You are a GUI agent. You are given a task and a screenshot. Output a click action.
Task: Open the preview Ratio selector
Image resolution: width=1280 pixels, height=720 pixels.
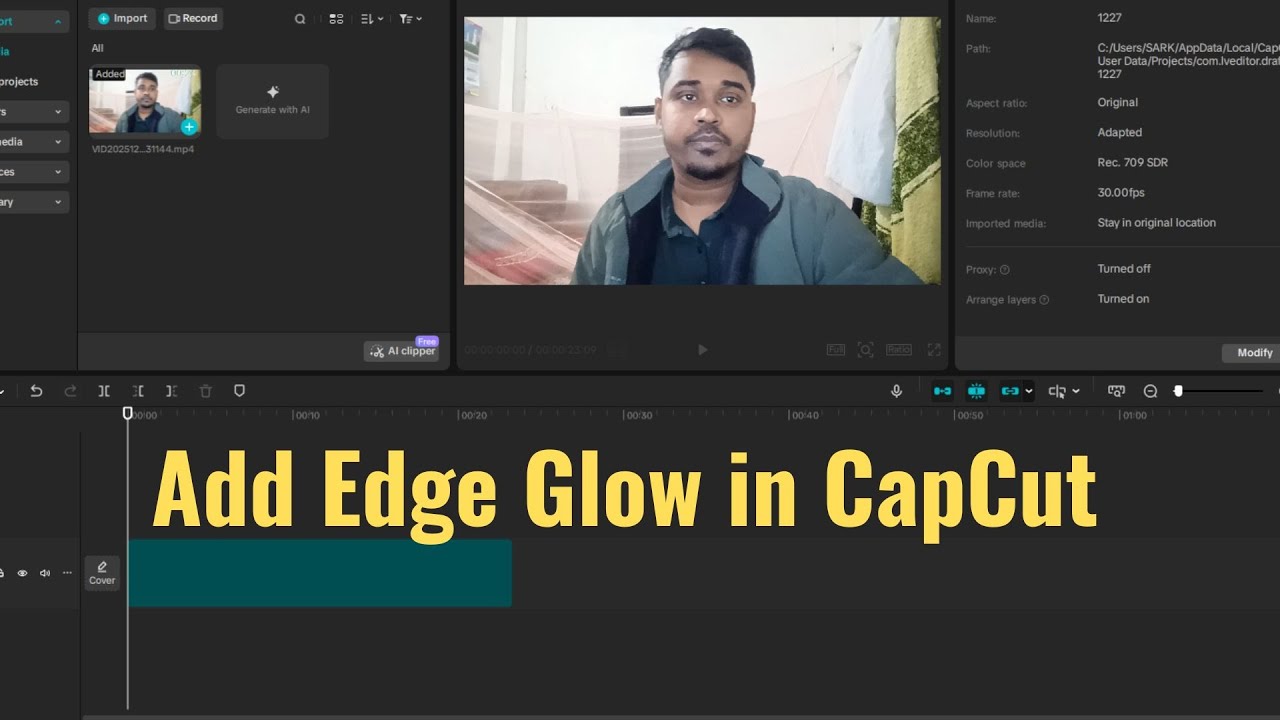899,350
